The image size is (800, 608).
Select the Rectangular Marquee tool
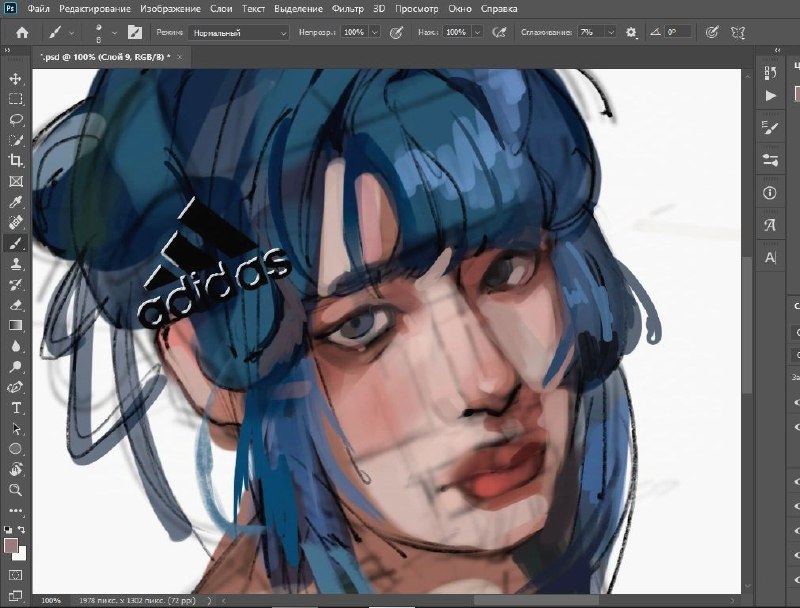click(15, 99)
